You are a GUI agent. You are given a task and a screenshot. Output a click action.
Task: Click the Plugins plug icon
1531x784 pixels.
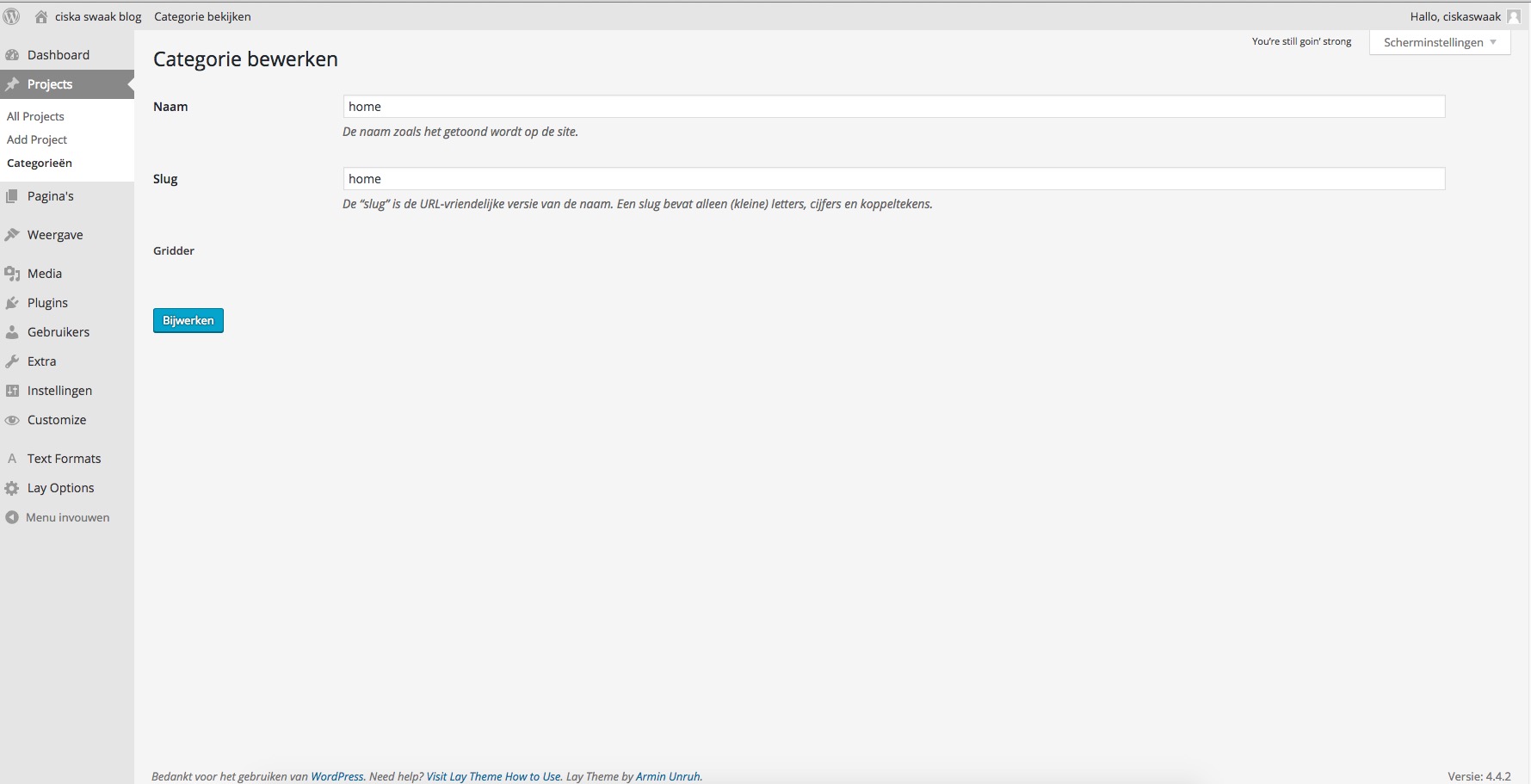(12, 303)
